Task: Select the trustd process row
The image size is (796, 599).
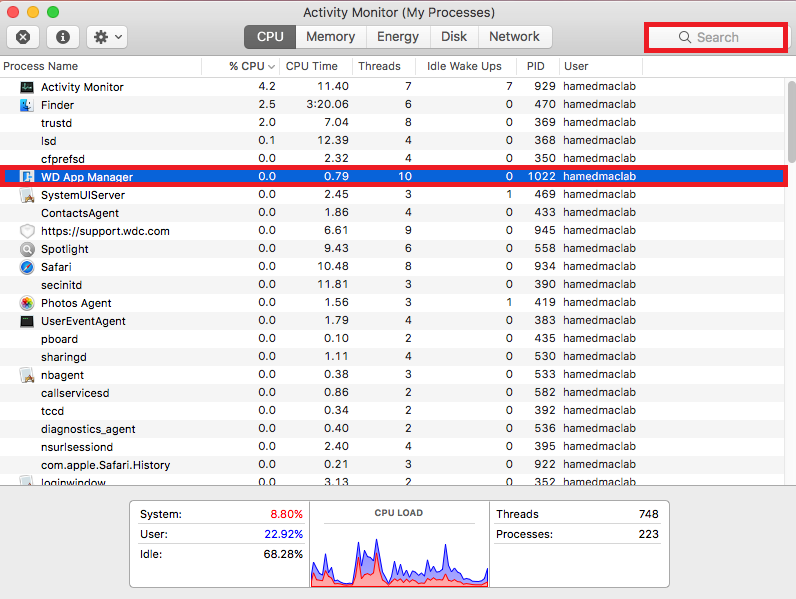Action: coord(392,123)
